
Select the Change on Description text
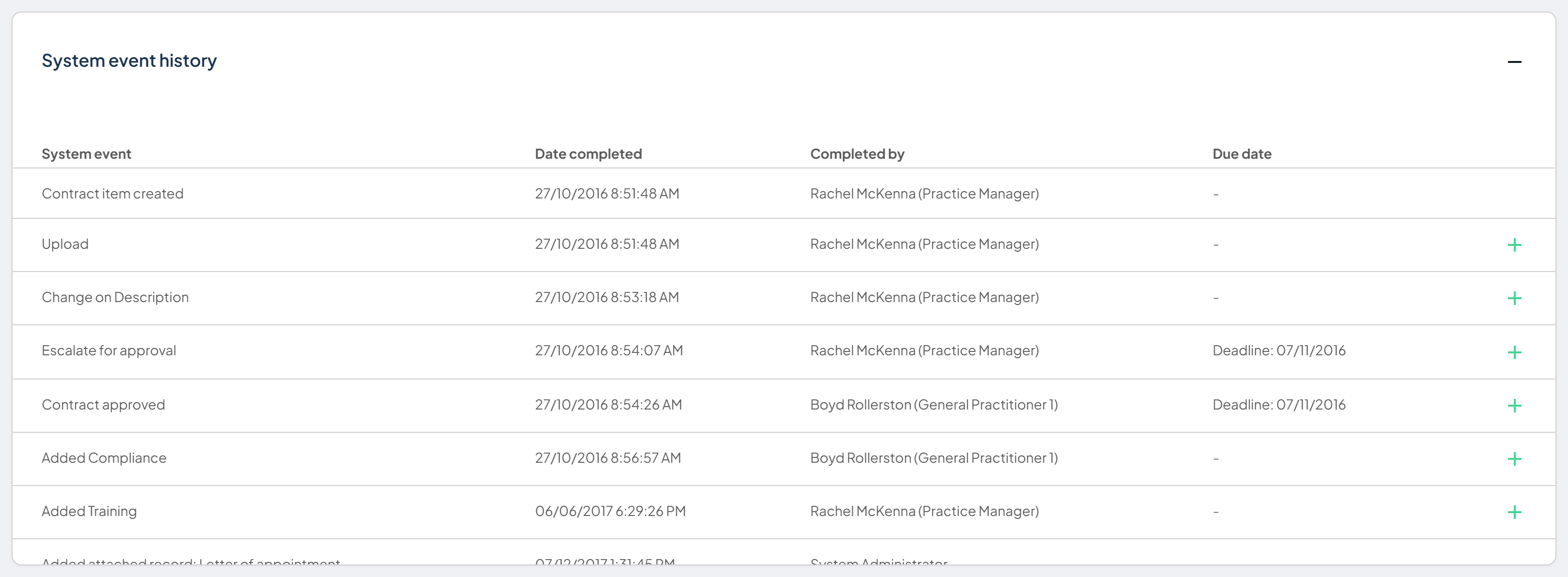click(115, 297)
